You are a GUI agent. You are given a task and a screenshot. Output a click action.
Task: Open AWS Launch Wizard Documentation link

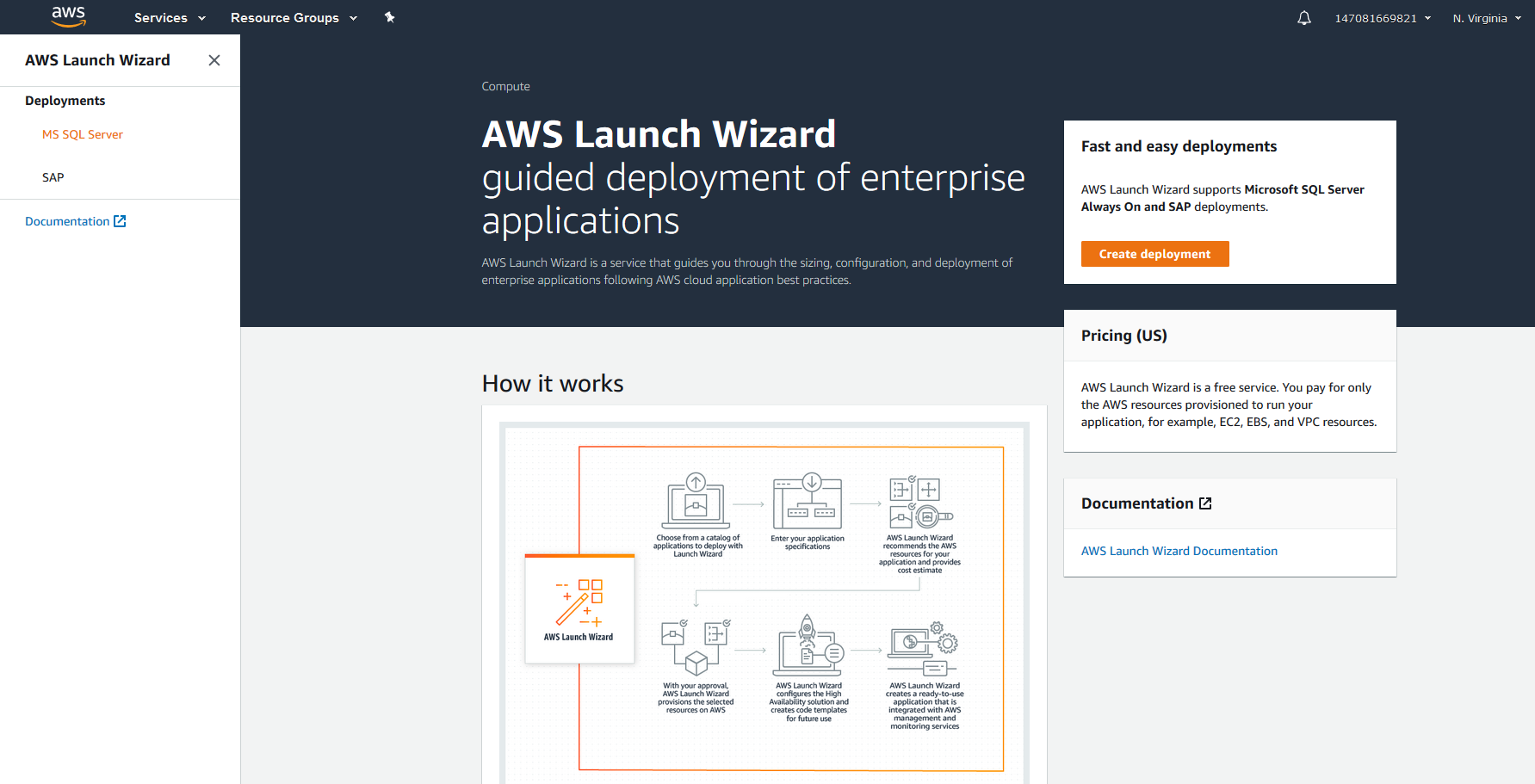click(x=1179, y=551)
